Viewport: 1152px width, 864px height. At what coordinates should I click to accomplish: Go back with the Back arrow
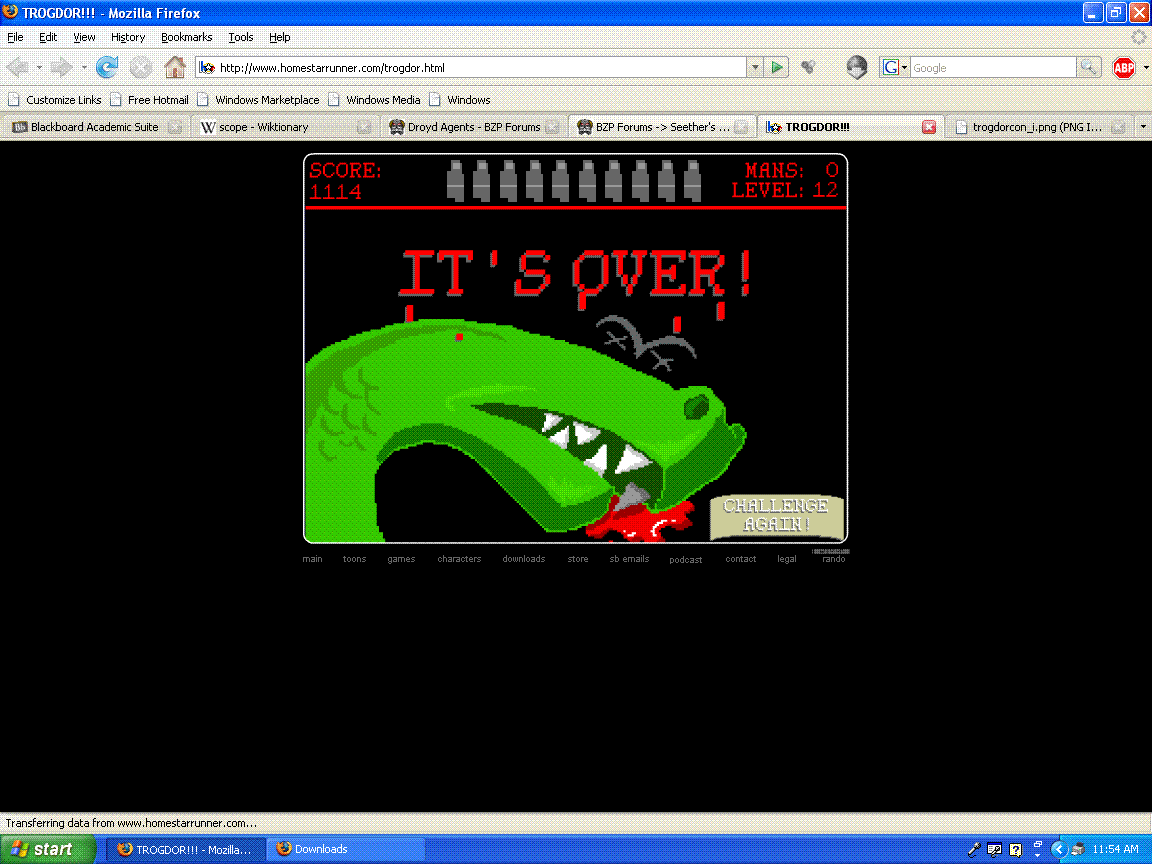[x=17, y=68]
